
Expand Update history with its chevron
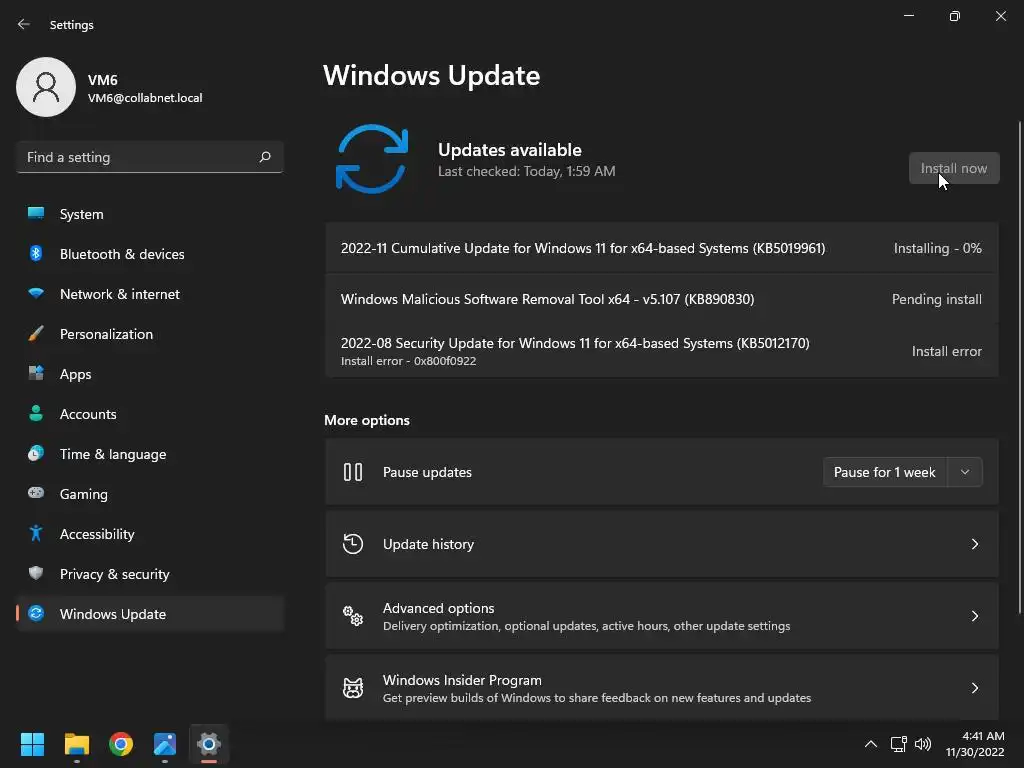[974, 544]
